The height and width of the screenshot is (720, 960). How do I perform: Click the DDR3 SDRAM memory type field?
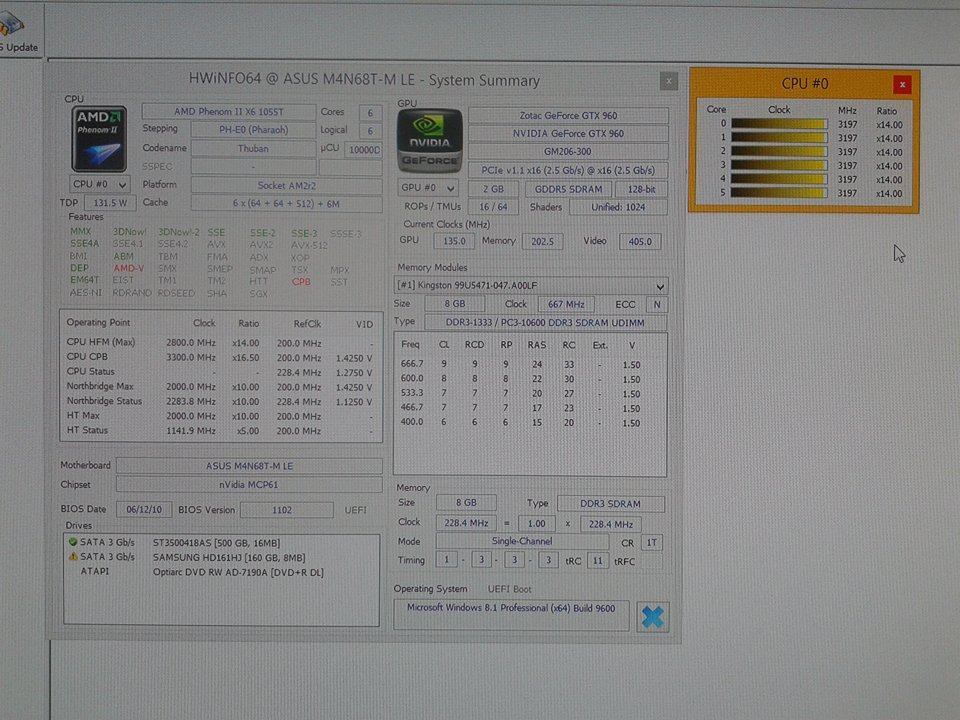click(610, 504)
